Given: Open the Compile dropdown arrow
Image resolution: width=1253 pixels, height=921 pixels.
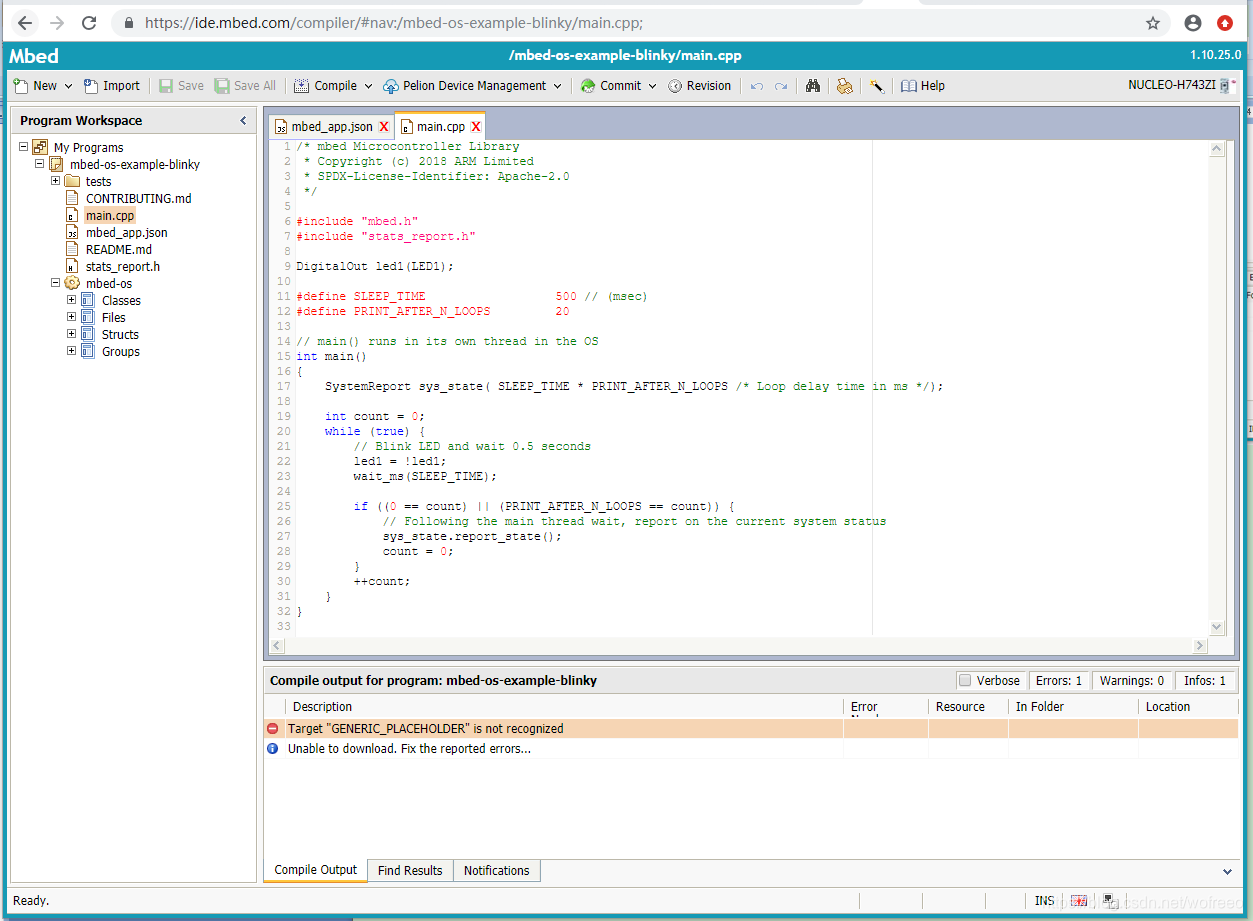Looking at the screenshot, I should click(368, 85).
